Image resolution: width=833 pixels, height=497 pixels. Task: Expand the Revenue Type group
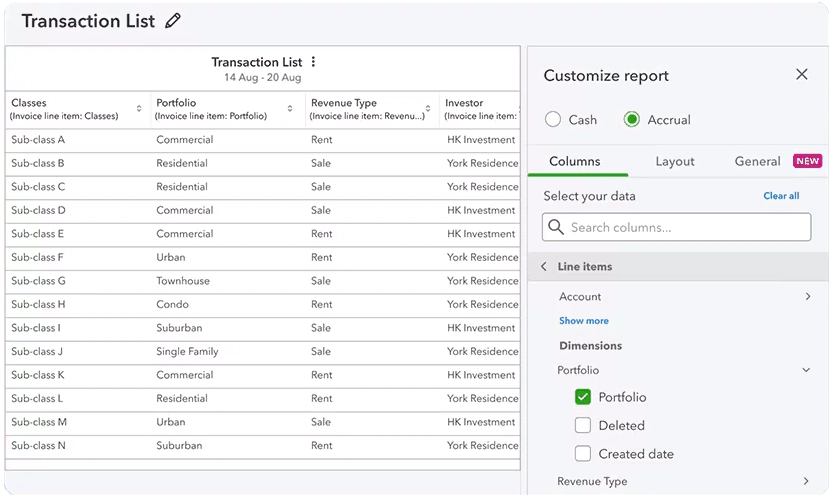[x=807, y=481]
